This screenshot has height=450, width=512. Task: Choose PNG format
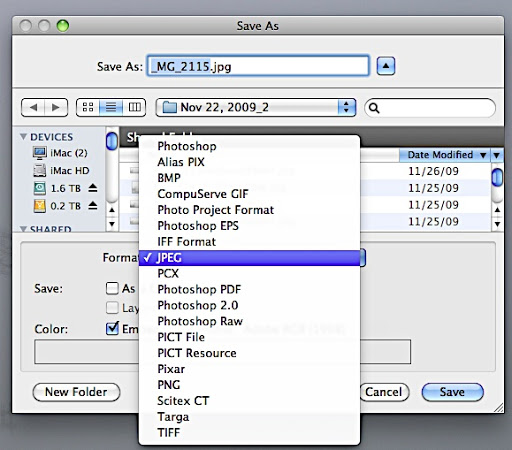tap(249, 385)
